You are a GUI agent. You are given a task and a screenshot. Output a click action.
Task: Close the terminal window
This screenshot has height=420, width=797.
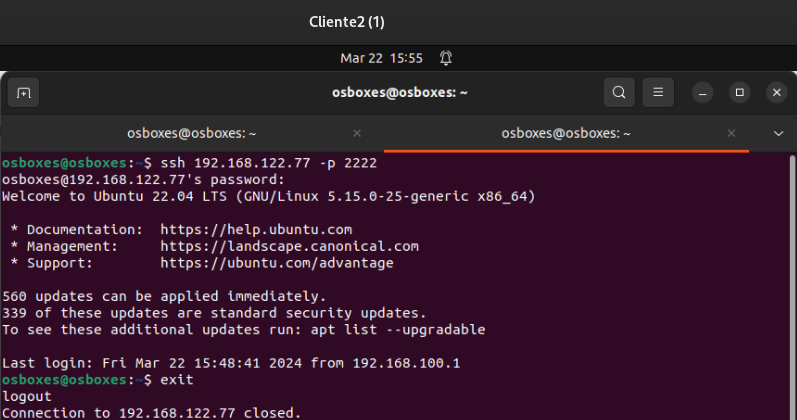click(777, 93)
